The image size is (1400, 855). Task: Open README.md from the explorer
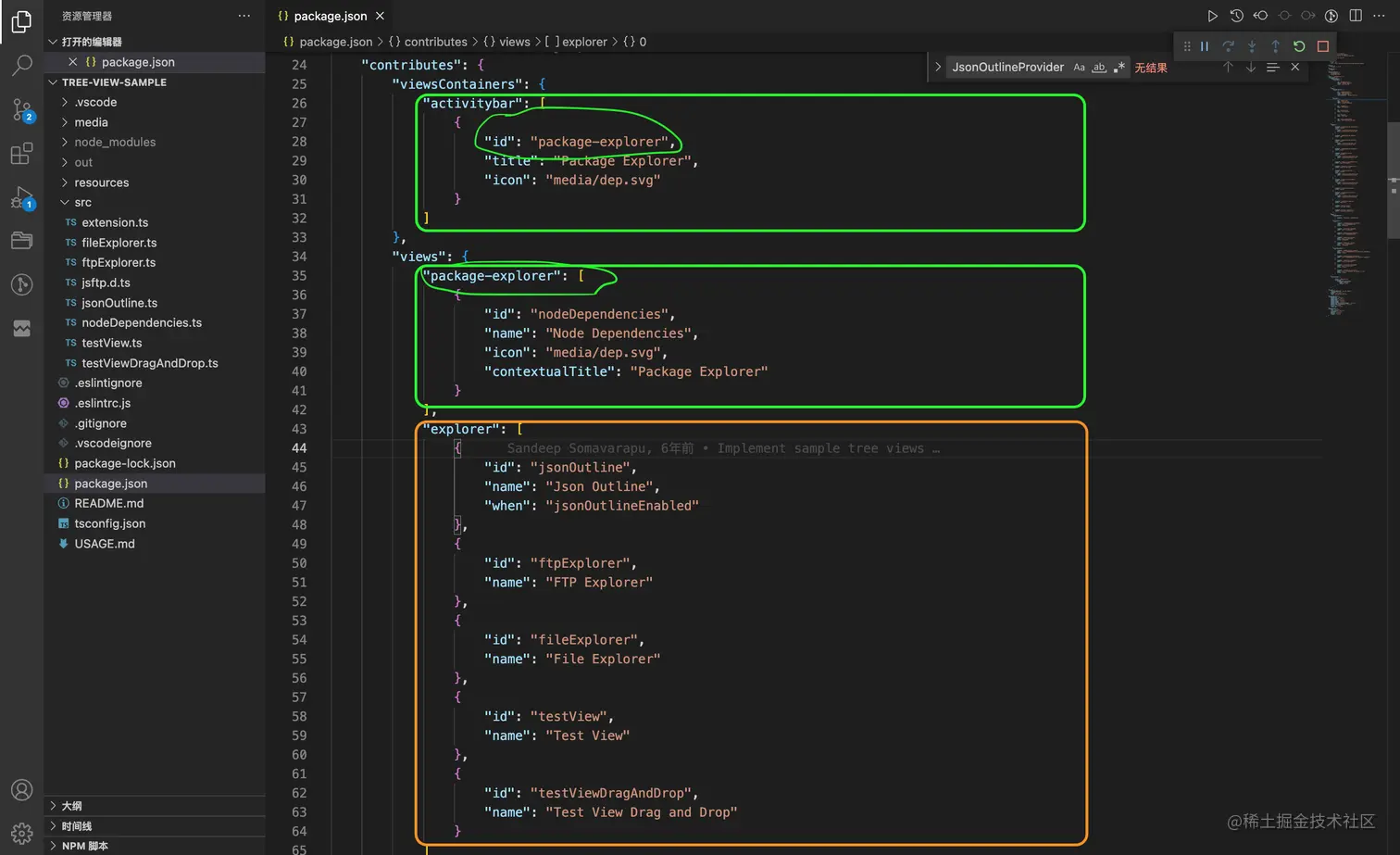108,503
